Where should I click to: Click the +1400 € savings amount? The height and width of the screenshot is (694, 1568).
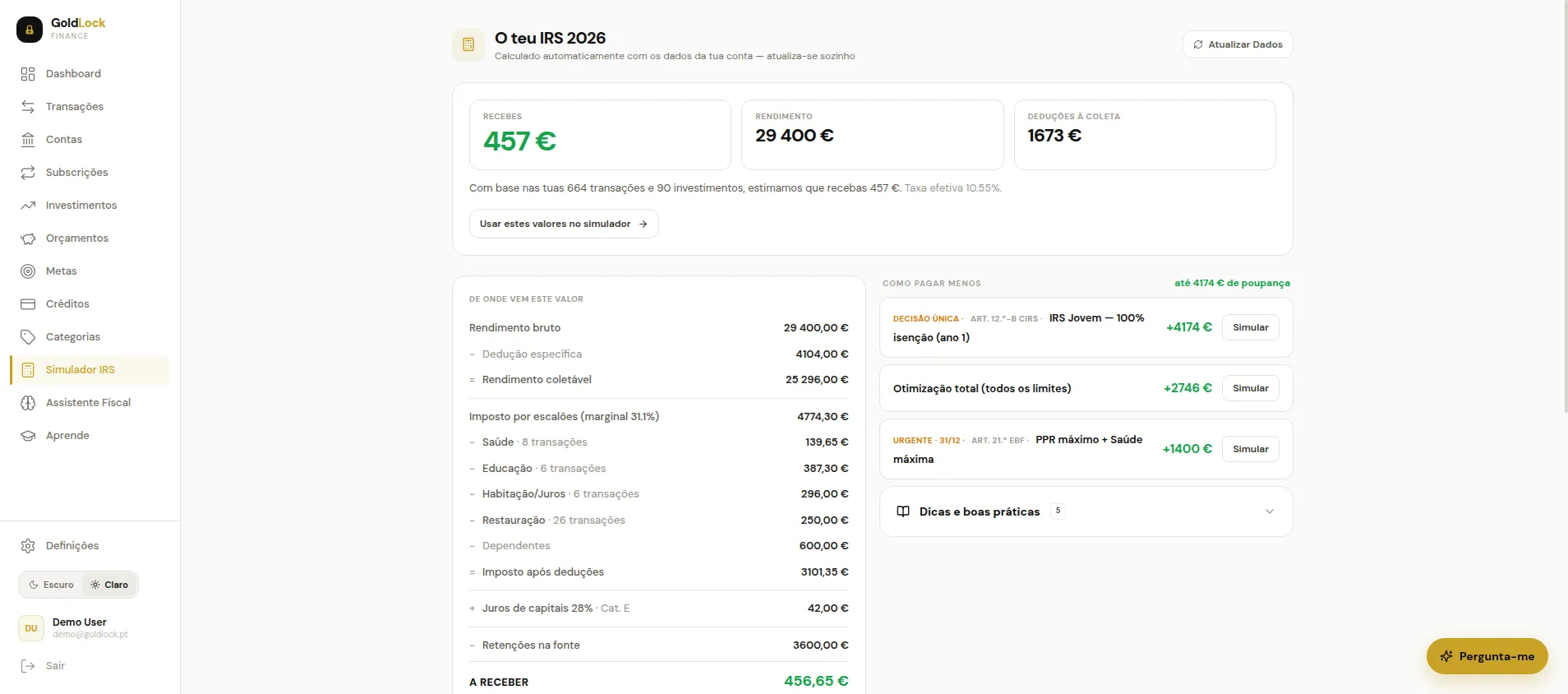(1188, 449)
